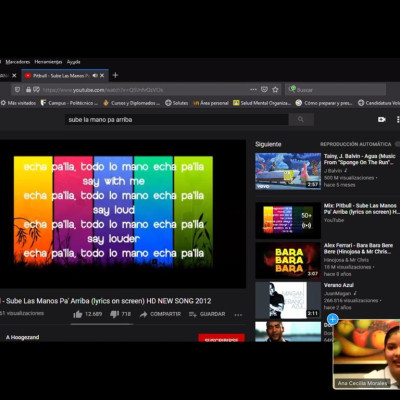400x400 pixels.
Task: Click the YouTube search field with 'sube la mano'
Action: (x=177, y=119)
